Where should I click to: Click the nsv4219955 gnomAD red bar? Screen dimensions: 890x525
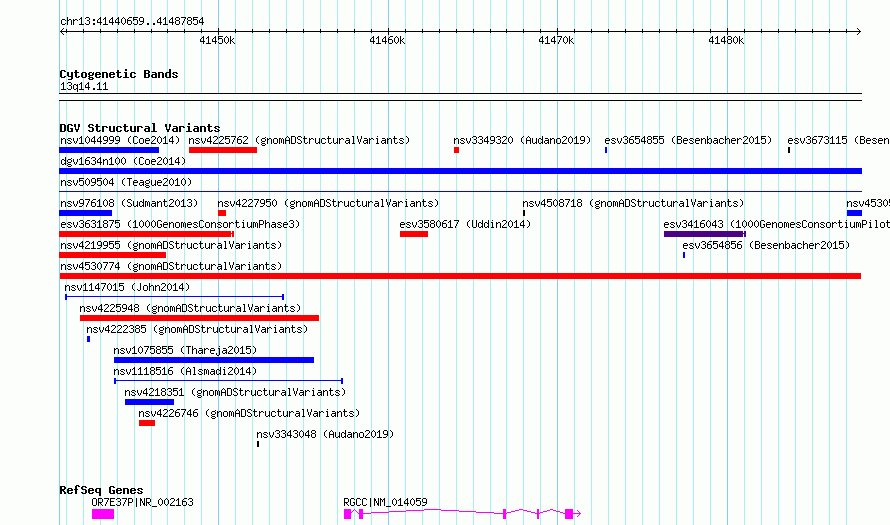coord(112,255)
